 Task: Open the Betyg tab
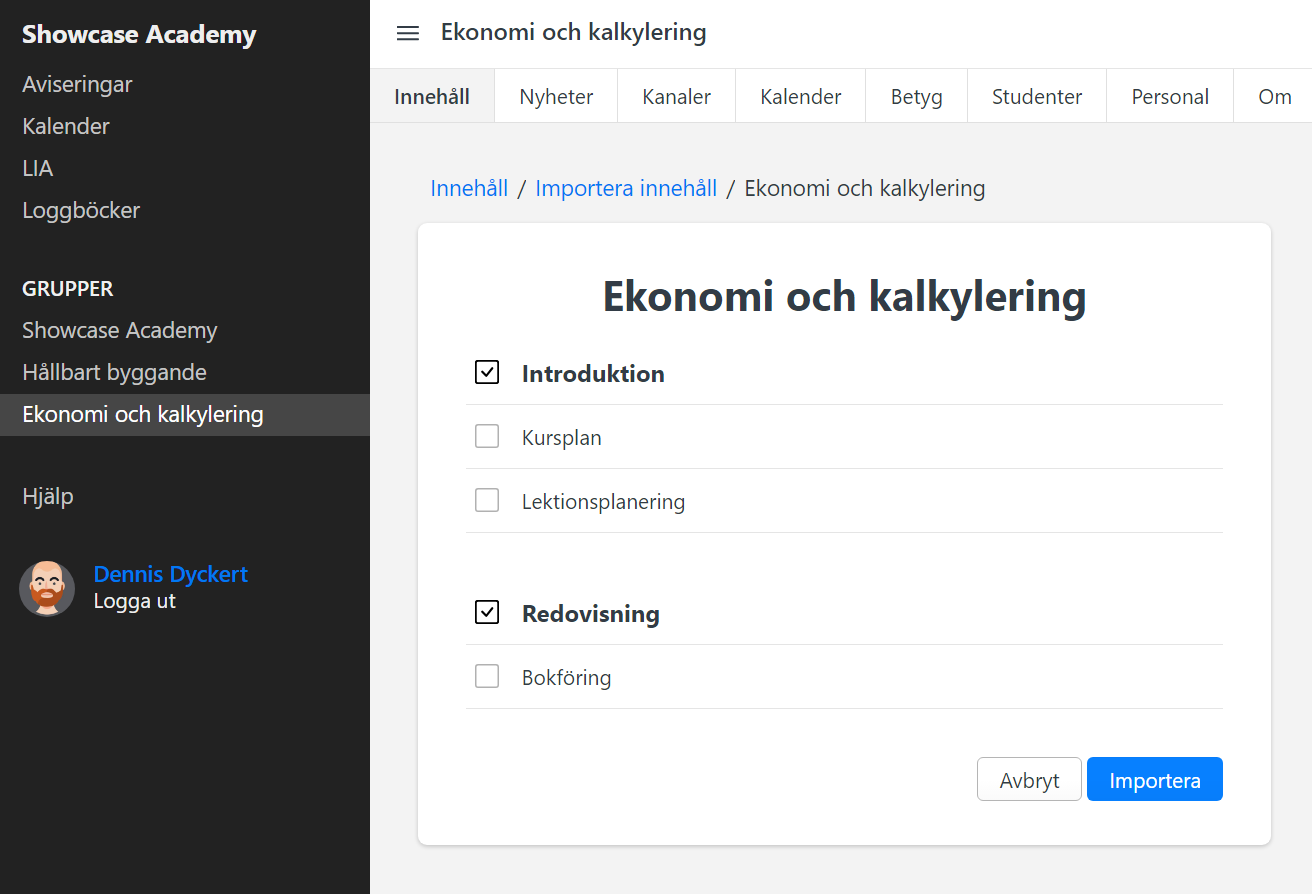click(x=917, y=97)
